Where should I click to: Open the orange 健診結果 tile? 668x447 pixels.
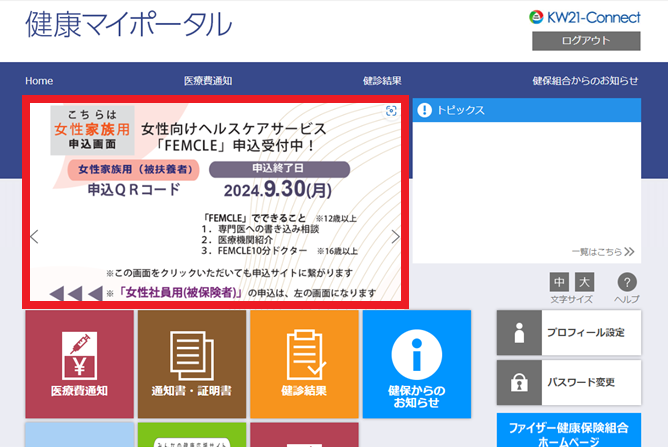[305, 364]
